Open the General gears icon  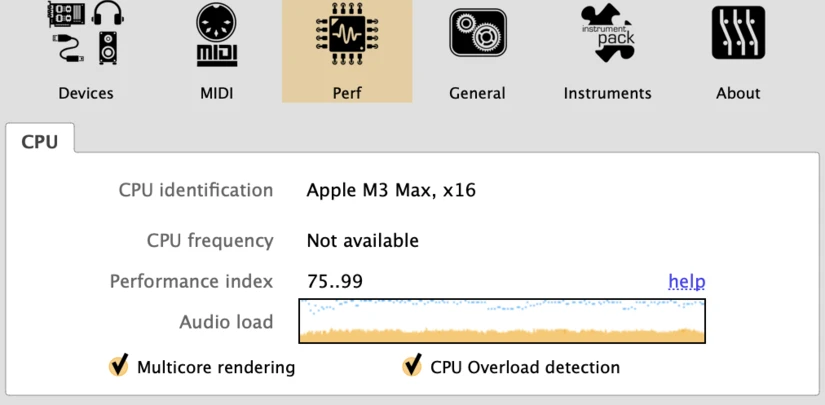(477, 33)
